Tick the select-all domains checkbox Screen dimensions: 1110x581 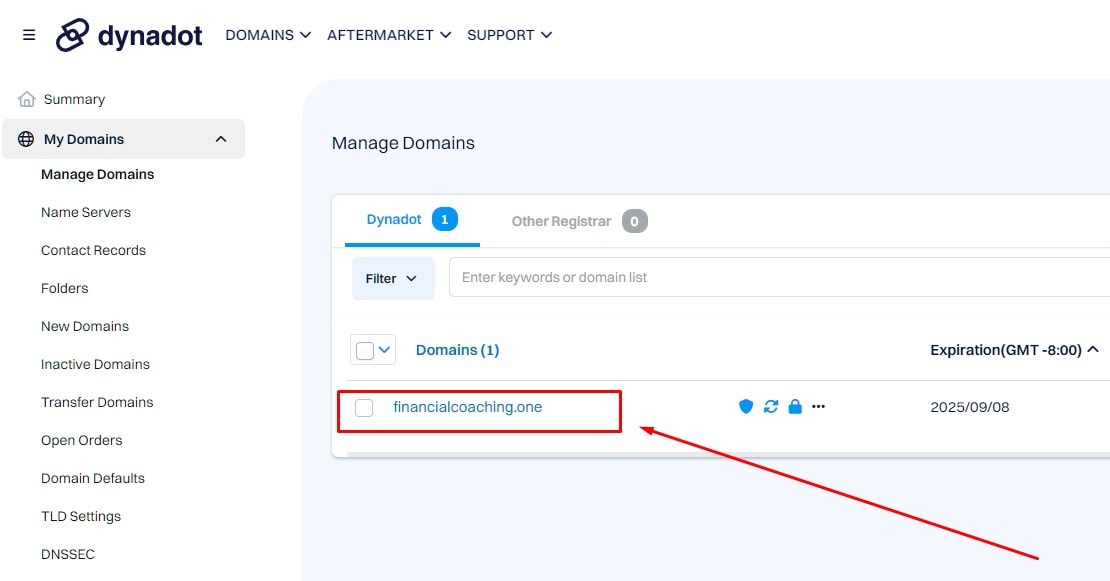(x=365, y=350)
